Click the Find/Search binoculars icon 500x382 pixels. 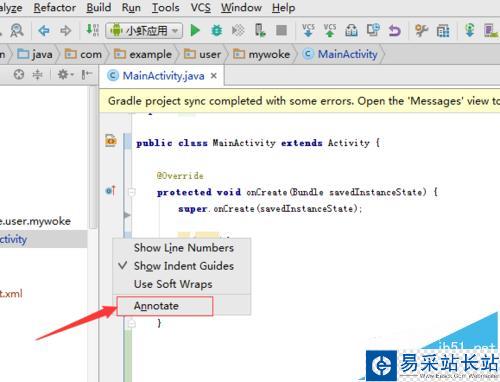pyautogui.click(x=17, y=31)
